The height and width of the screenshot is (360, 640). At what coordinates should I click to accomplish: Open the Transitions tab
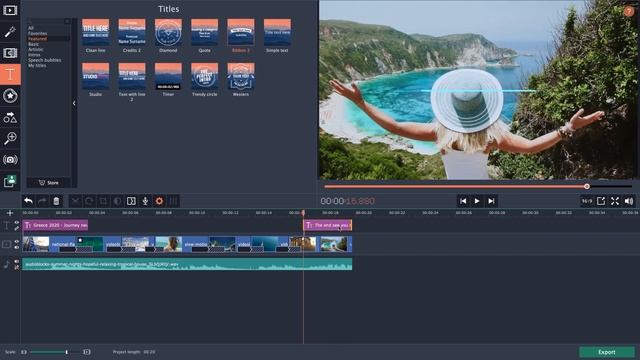(10, 53)
